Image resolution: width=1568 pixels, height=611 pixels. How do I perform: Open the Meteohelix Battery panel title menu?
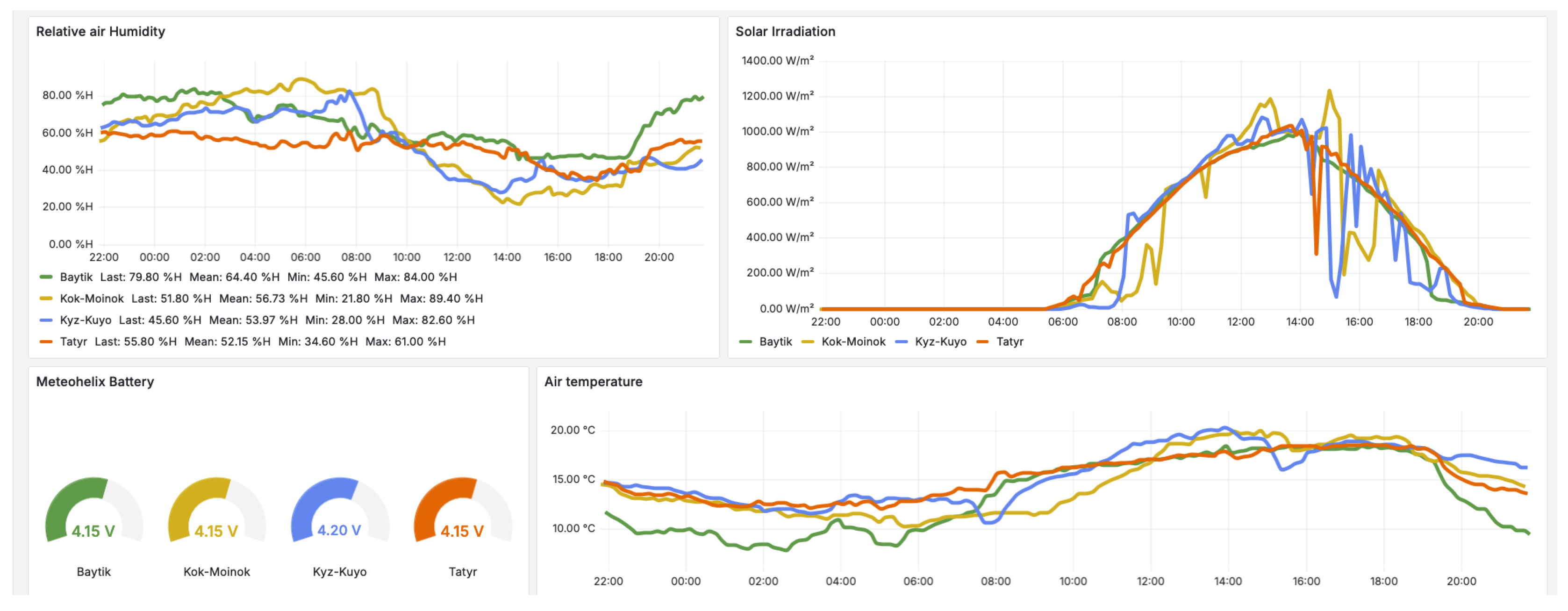95,382
